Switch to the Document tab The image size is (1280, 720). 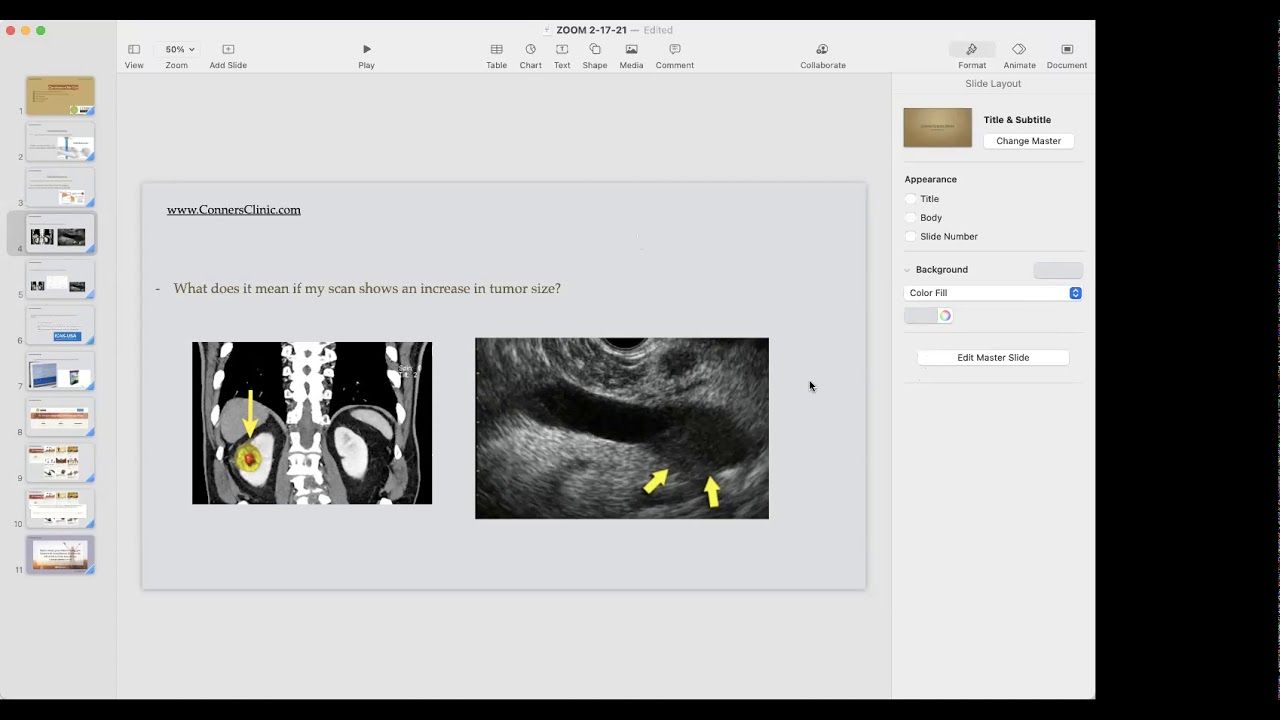coord(1066,49)
